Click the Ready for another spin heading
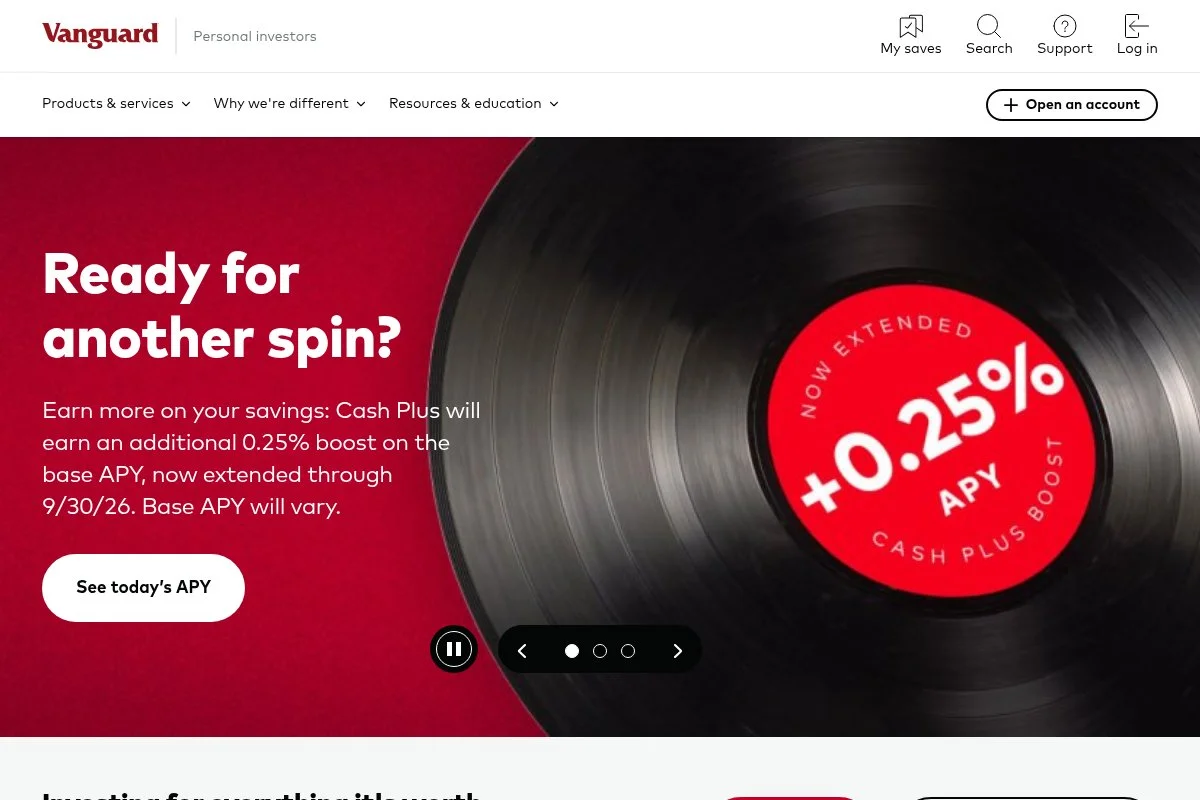 [221, 305]
